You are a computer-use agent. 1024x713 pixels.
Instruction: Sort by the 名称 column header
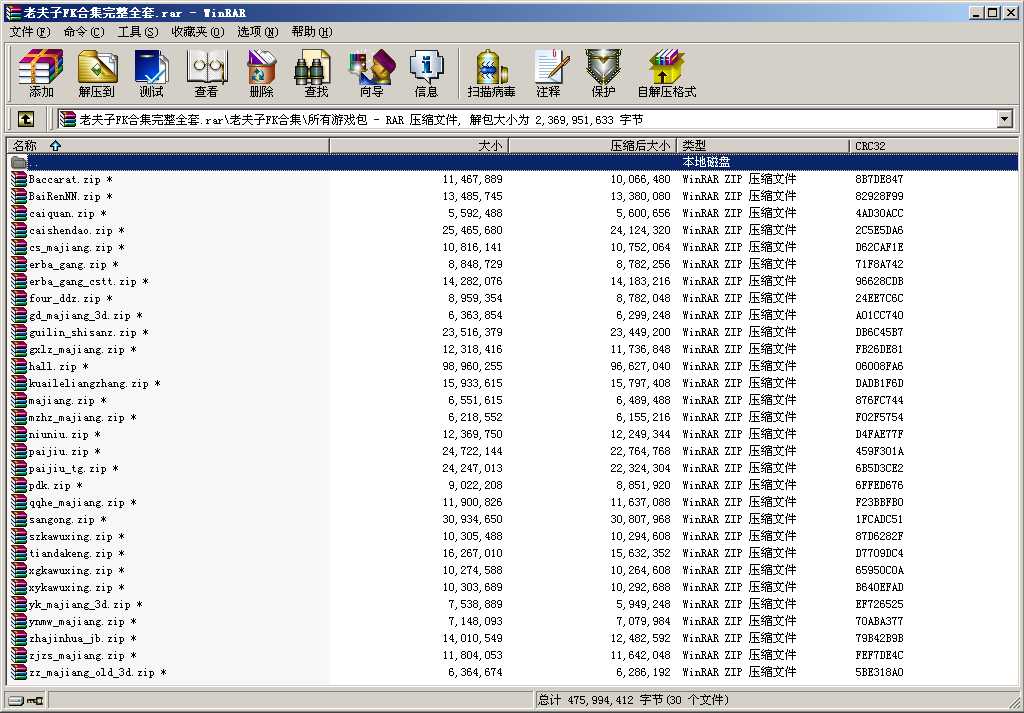tap(167, 146)
